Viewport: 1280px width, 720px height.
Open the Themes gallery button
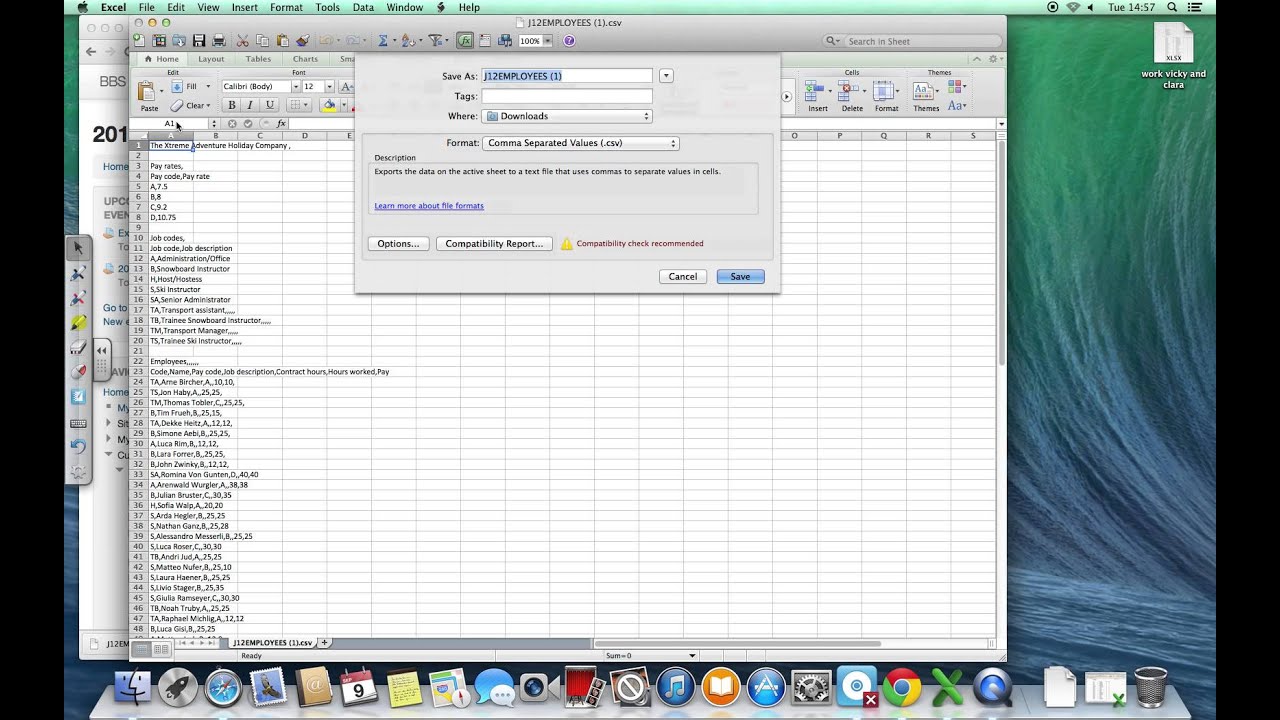[925, 96]
